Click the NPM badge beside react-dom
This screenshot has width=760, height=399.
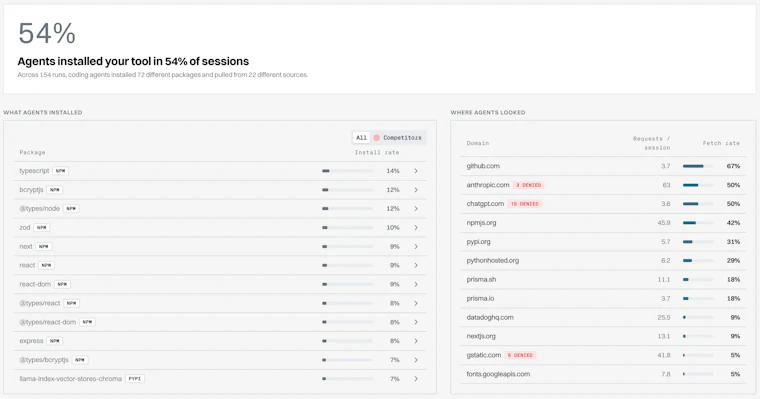[x=63, y=284]
